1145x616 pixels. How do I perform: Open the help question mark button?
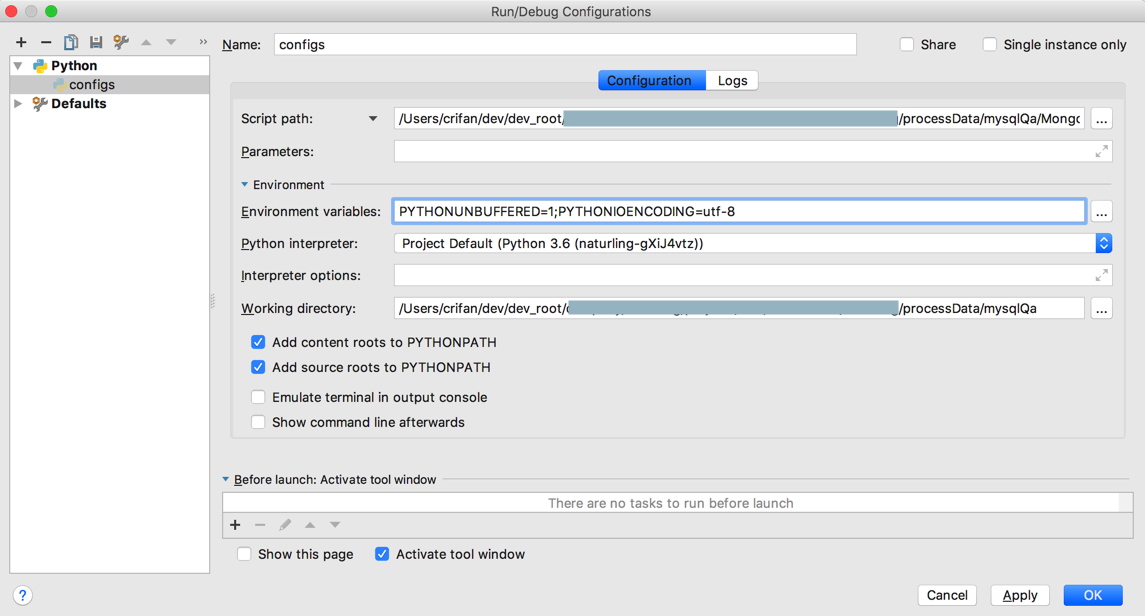coord(22,595)
